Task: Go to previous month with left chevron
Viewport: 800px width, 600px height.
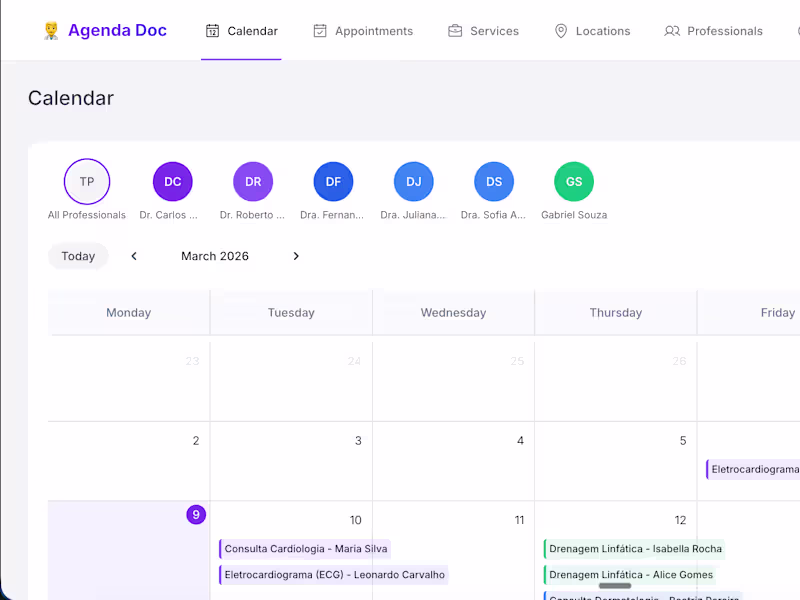Action: [x=134, y=256]
